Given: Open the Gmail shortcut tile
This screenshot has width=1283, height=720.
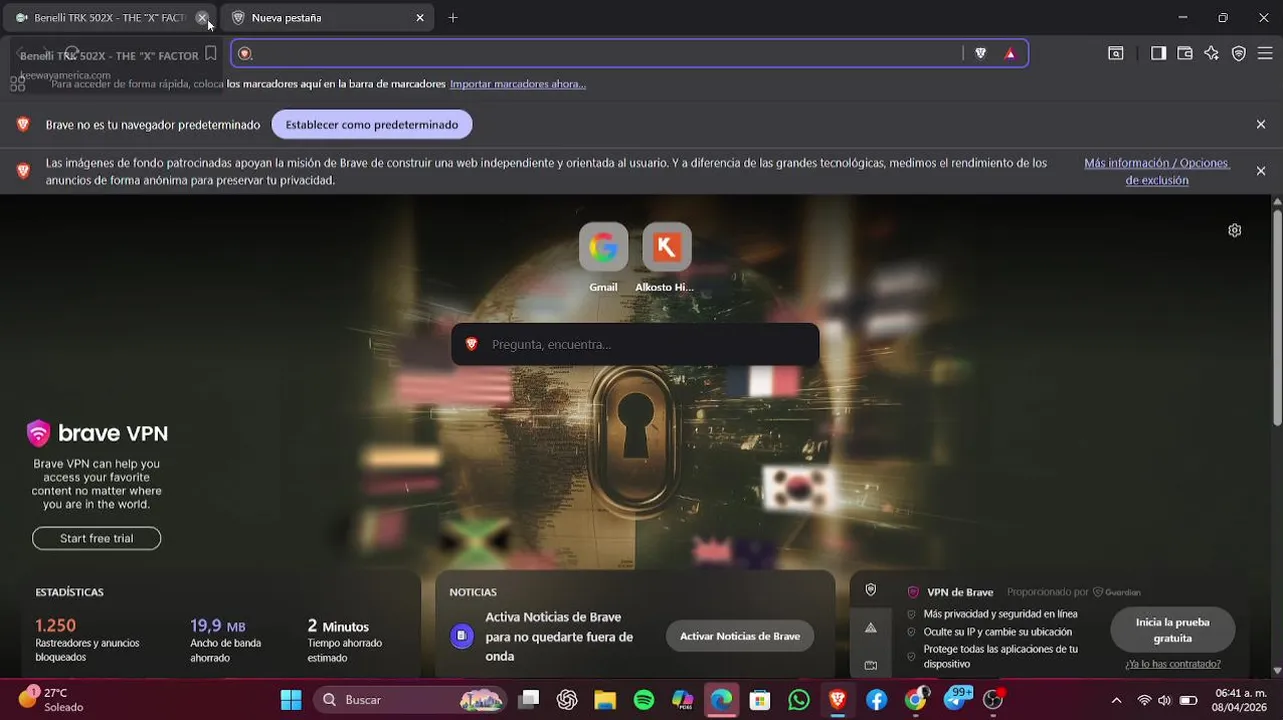Looking at the screenshot, I should (603, 258).
